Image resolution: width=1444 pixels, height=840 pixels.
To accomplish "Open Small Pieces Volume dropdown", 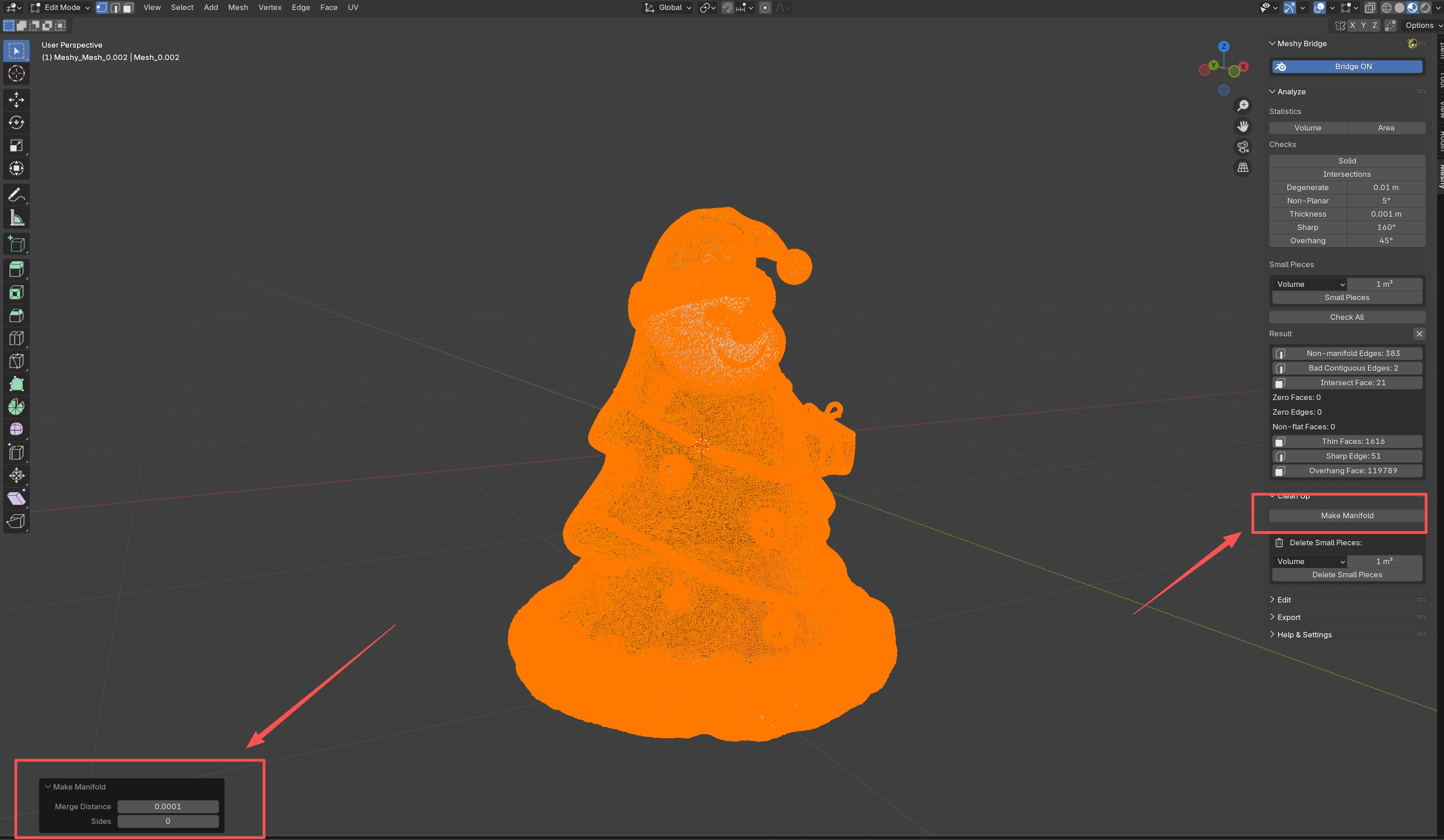I will [x=1309, y=284].
